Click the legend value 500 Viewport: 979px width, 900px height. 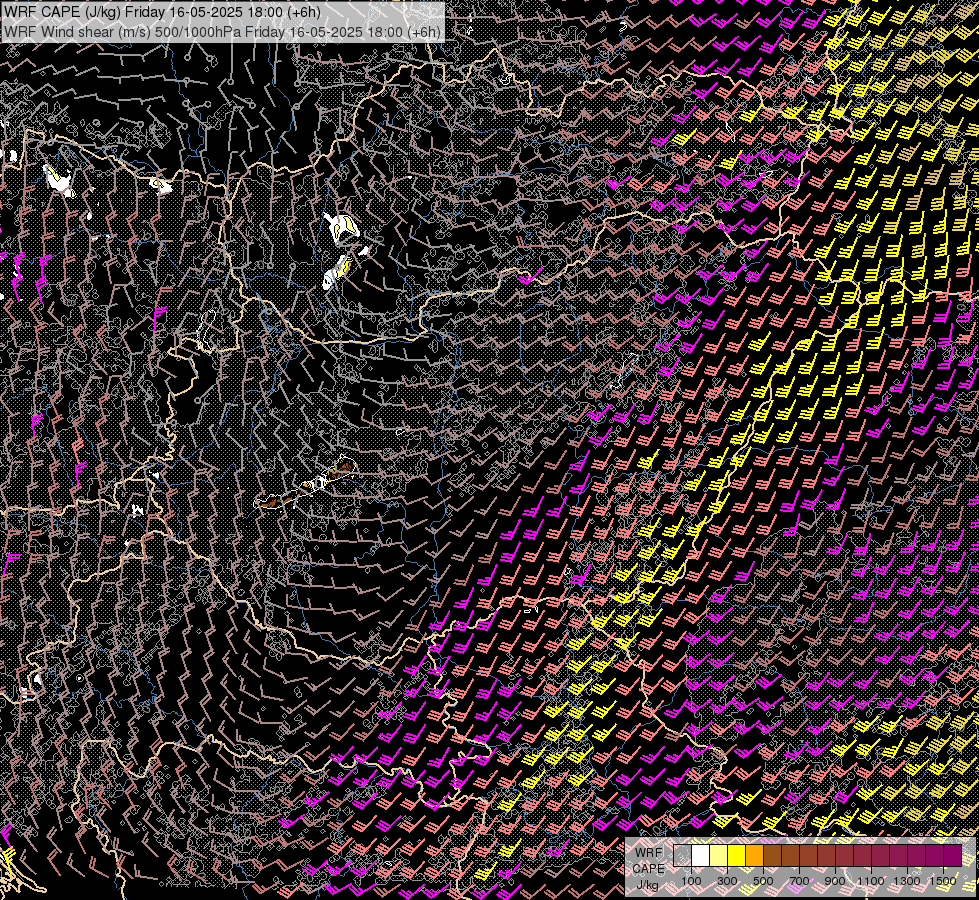coord(763,881)
